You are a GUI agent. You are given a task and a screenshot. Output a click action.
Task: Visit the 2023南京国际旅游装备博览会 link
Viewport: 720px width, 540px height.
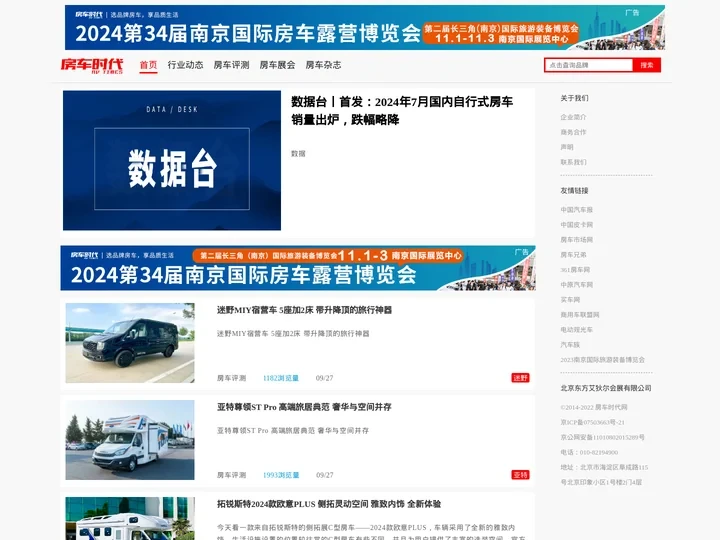(x=602, y=360)
